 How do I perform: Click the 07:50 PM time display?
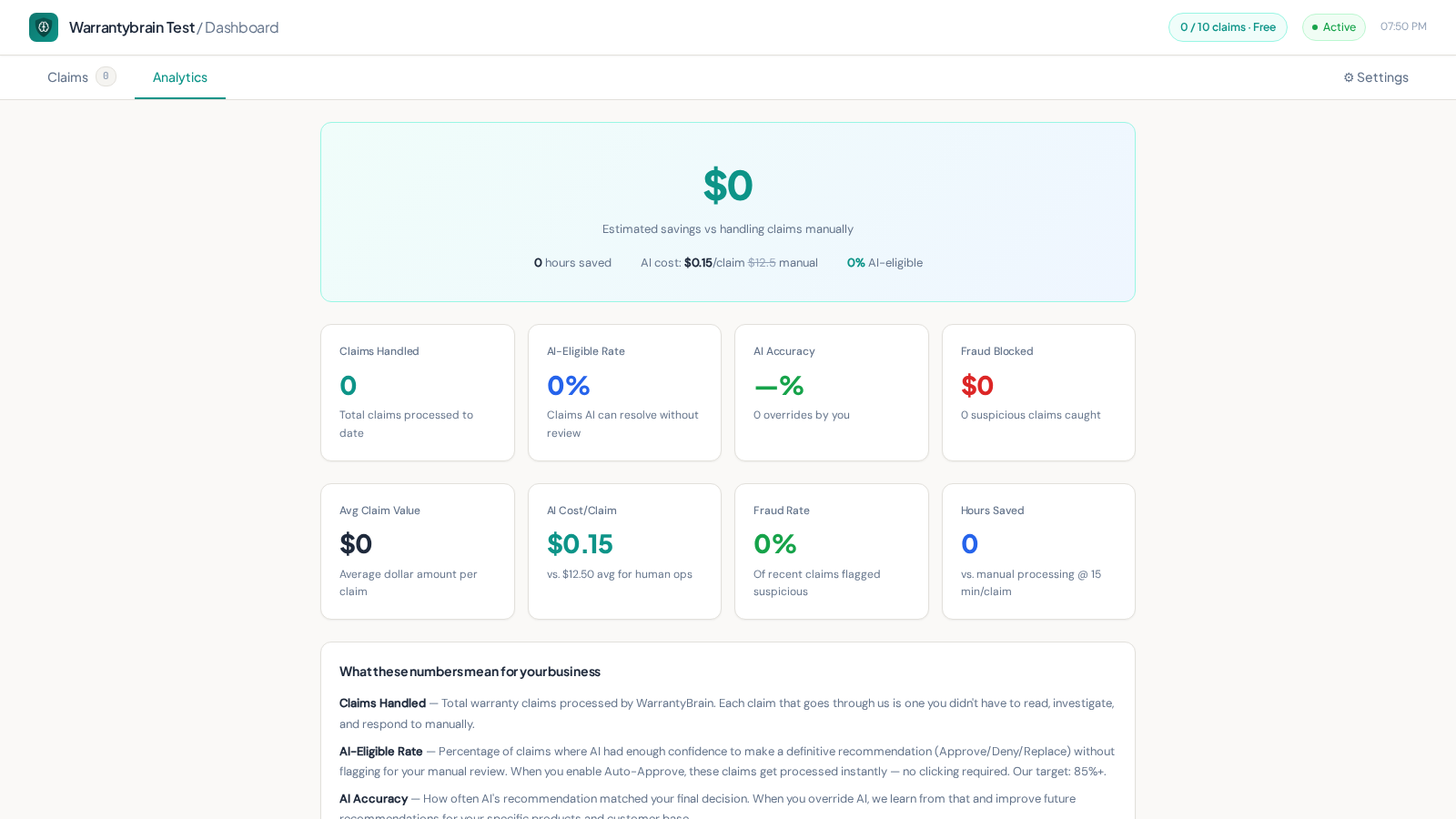point(1403,26)
